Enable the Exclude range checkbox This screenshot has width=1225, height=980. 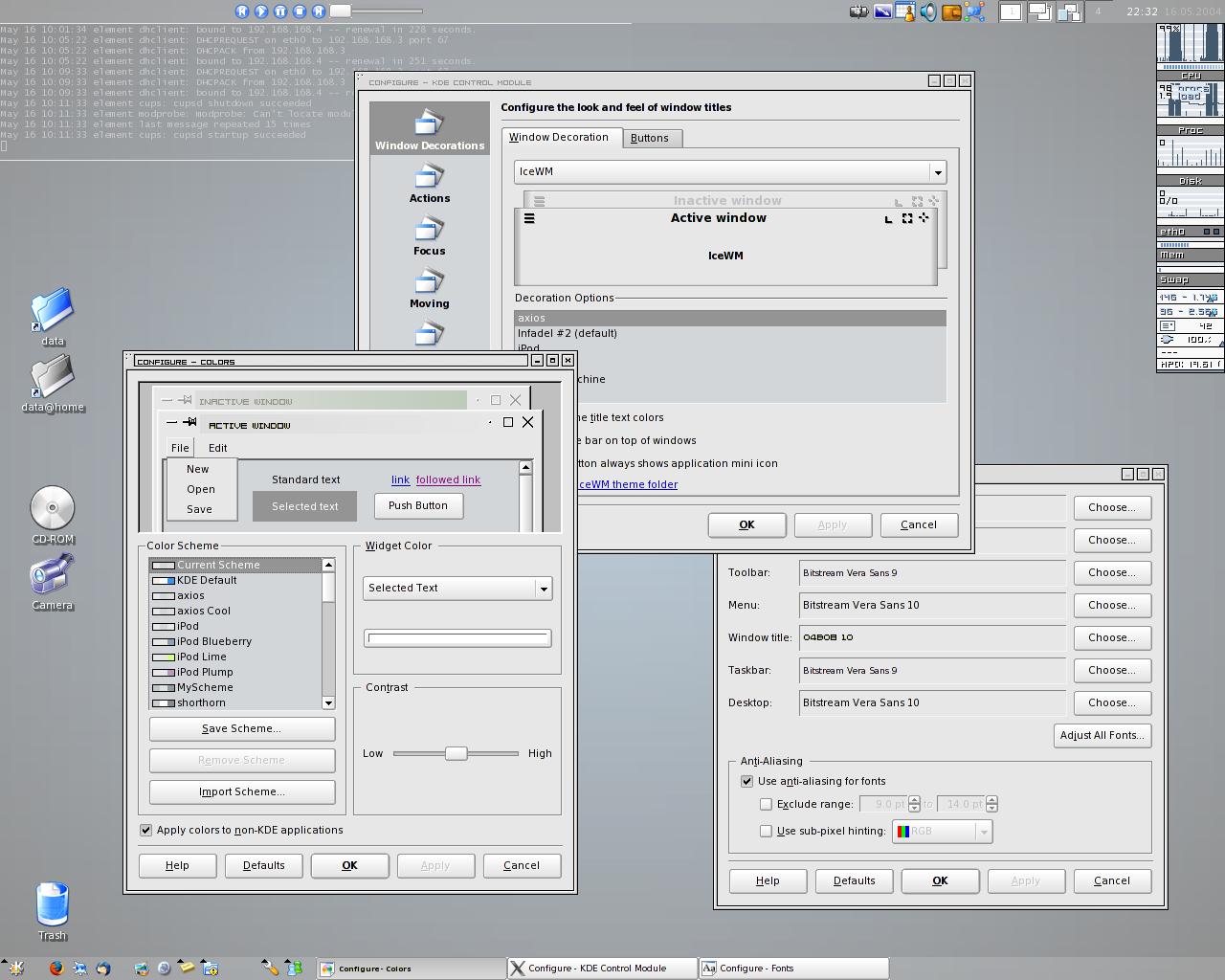click(766, 804)
